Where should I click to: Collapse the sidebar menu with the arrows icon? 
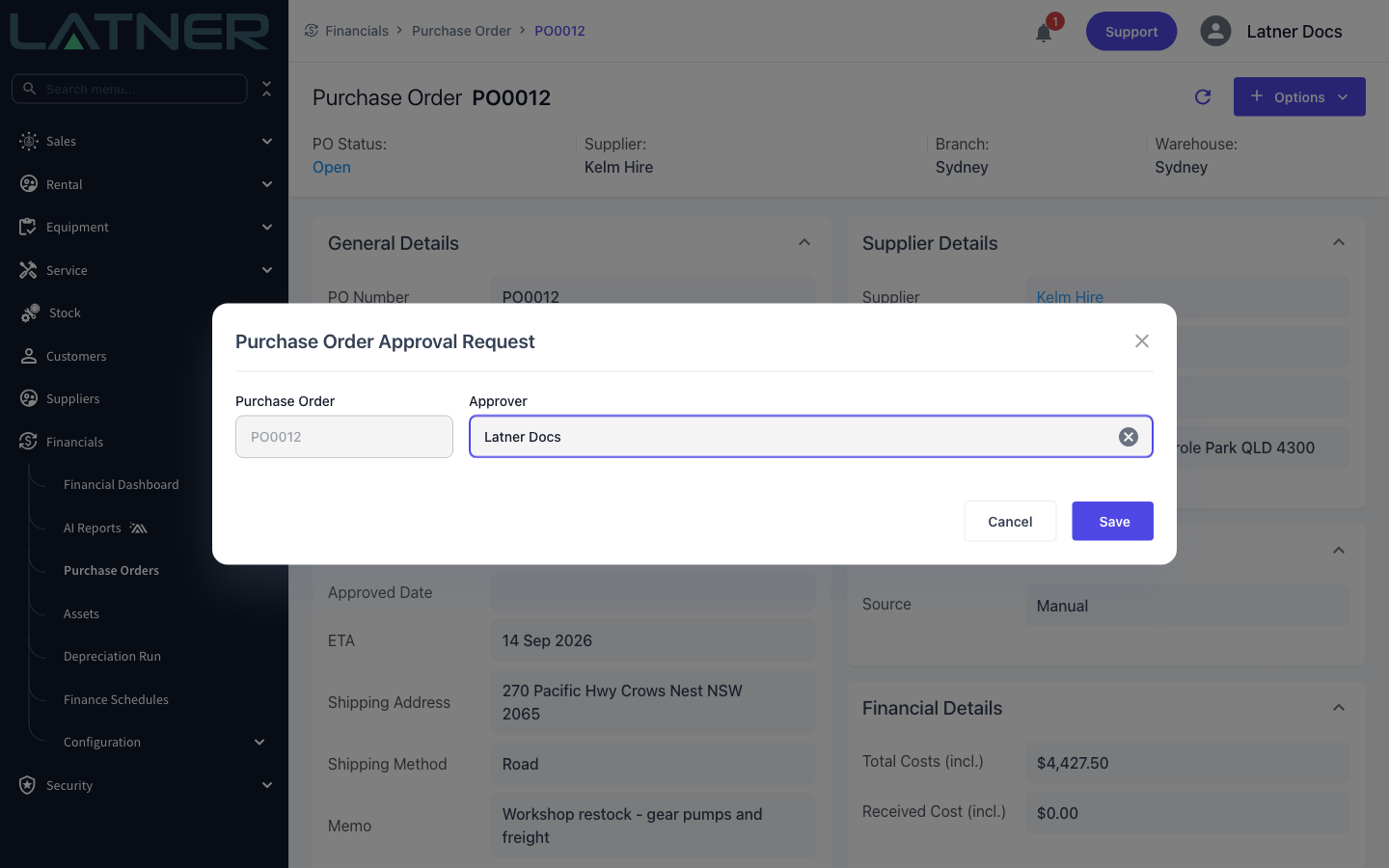click(x=267, y=89)
